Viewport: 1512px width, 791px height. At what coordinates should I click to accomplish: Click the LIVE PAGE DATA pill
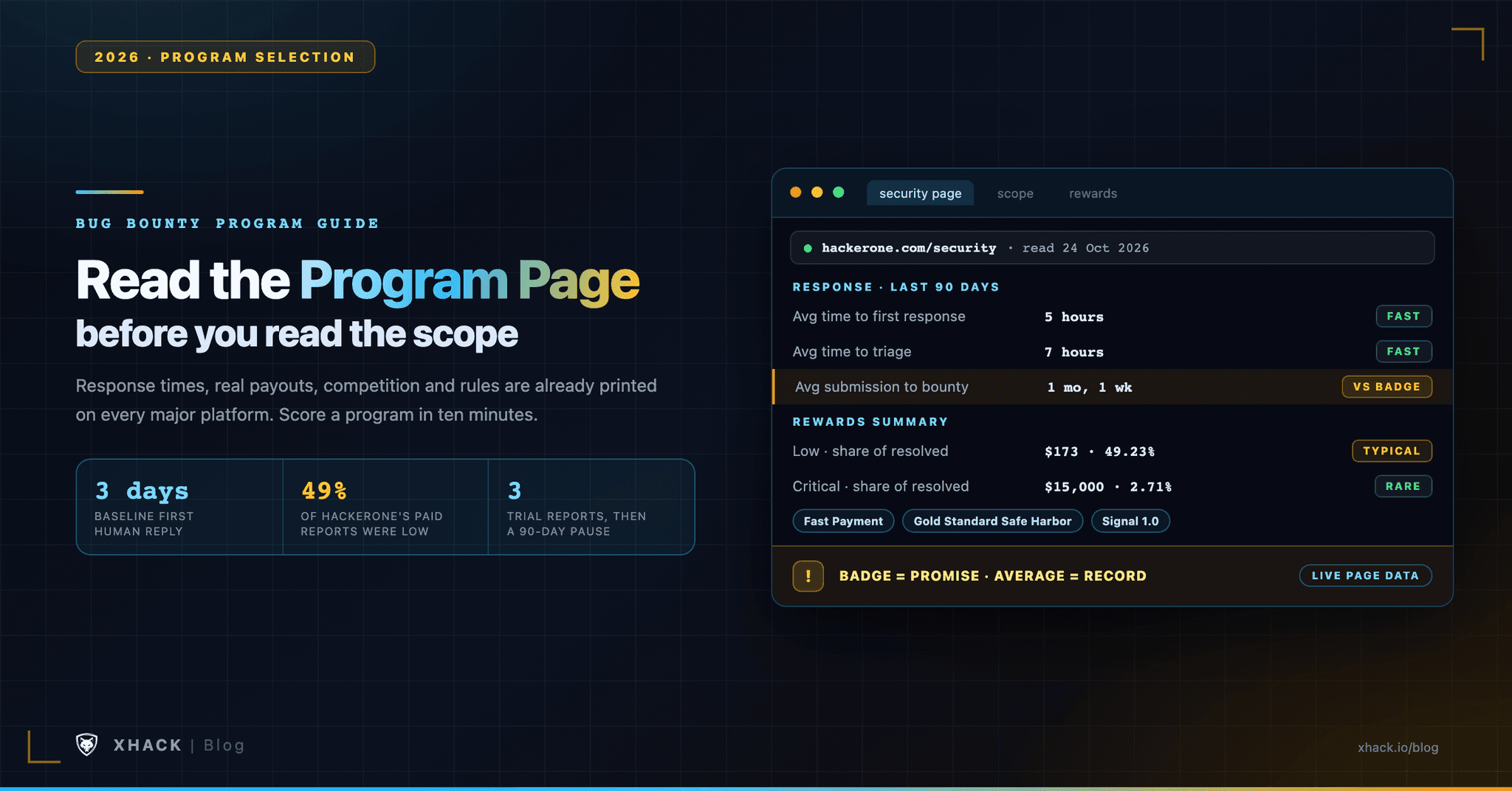pos(1365,576)
